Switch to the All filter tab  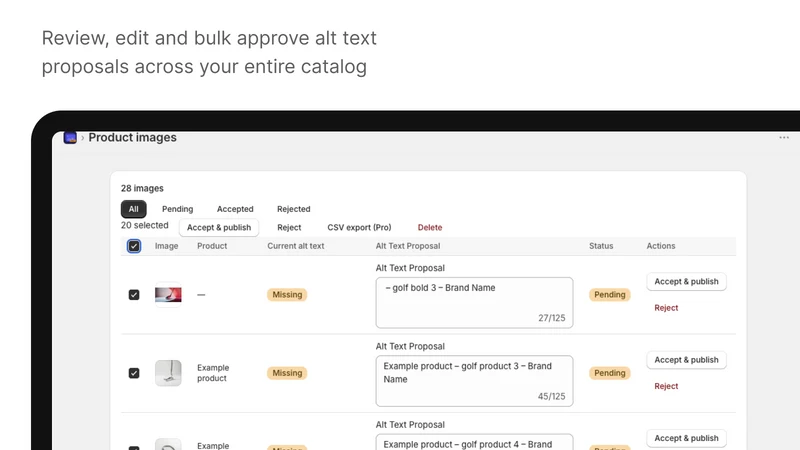pos(133,209)
